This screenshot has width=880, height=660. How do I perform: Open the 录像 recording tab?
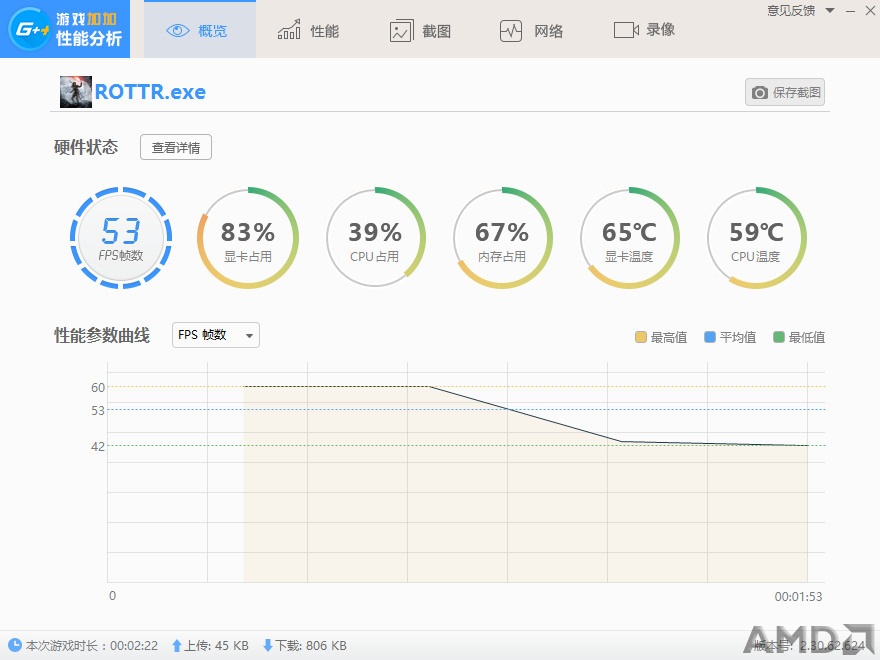click(x=644, y=30)
